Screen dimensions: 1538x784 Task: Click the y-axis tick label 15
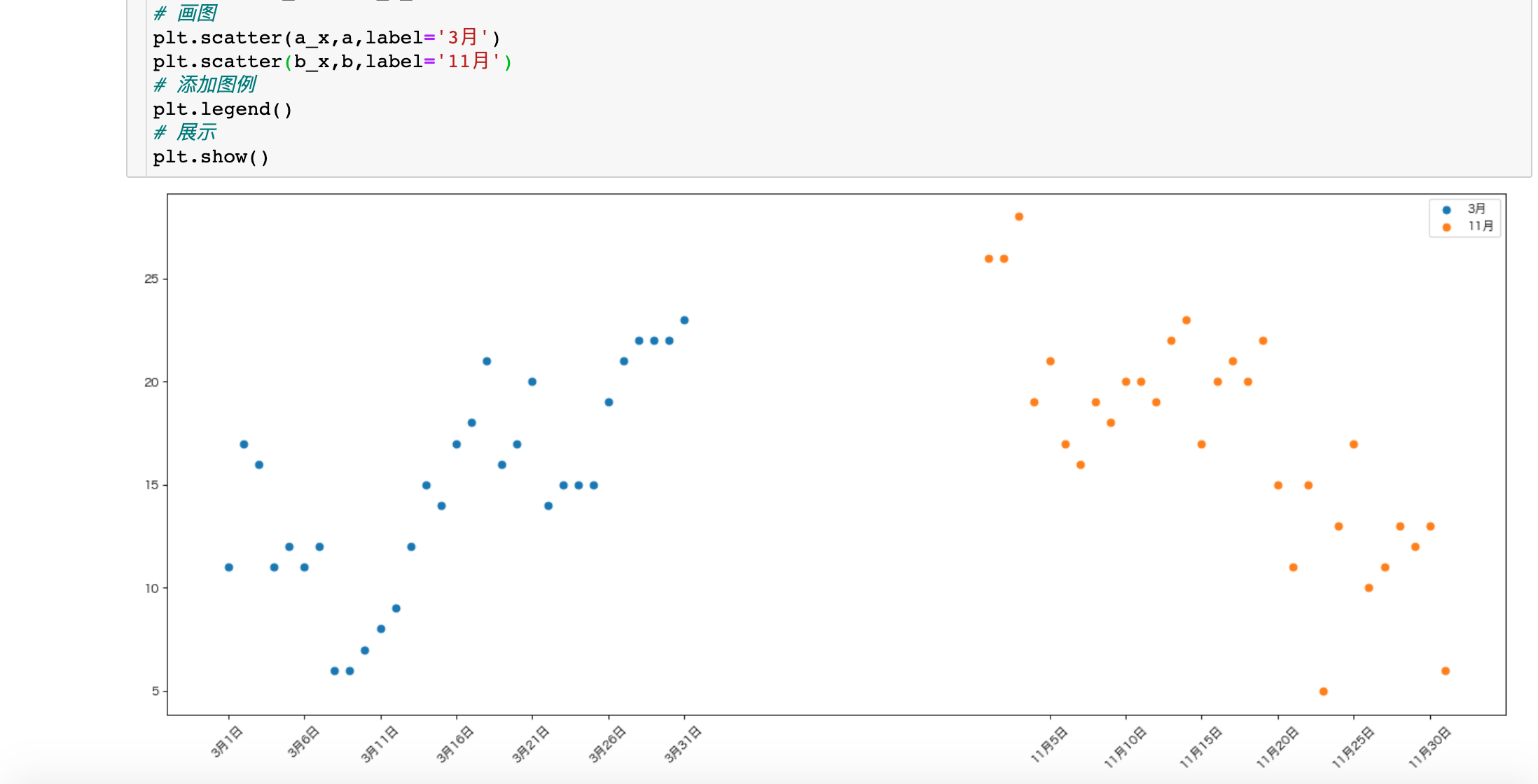click(151, 485)
